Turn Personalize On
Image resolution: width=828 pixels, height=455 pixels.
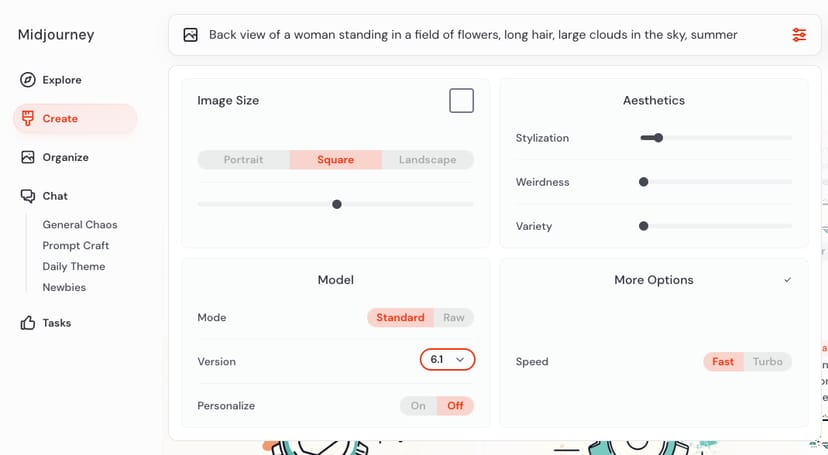[x=418, y=405]
